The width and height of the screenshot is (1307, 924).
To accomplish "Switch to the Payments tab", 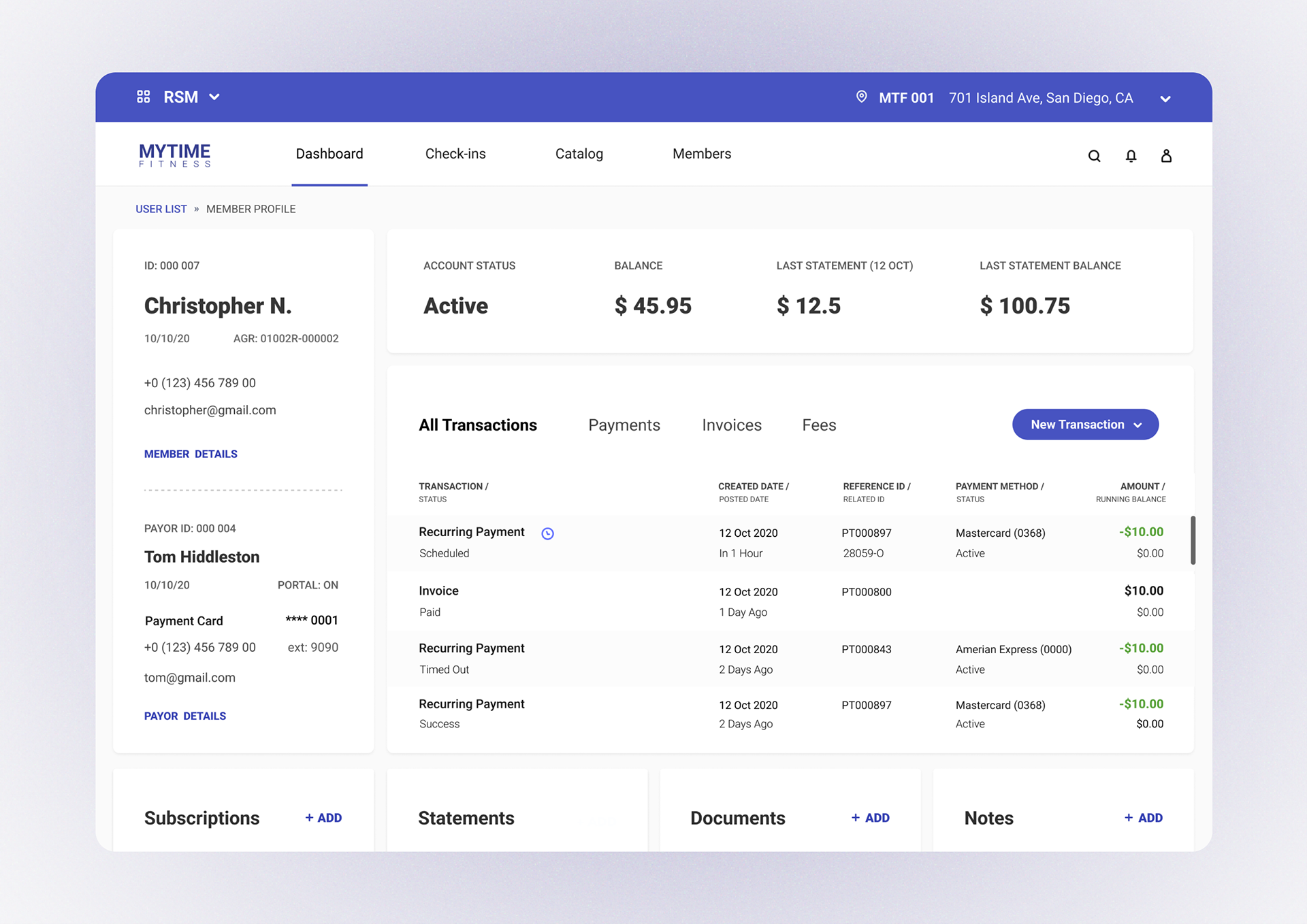I will pyautogui.click(x=624, y=425).
